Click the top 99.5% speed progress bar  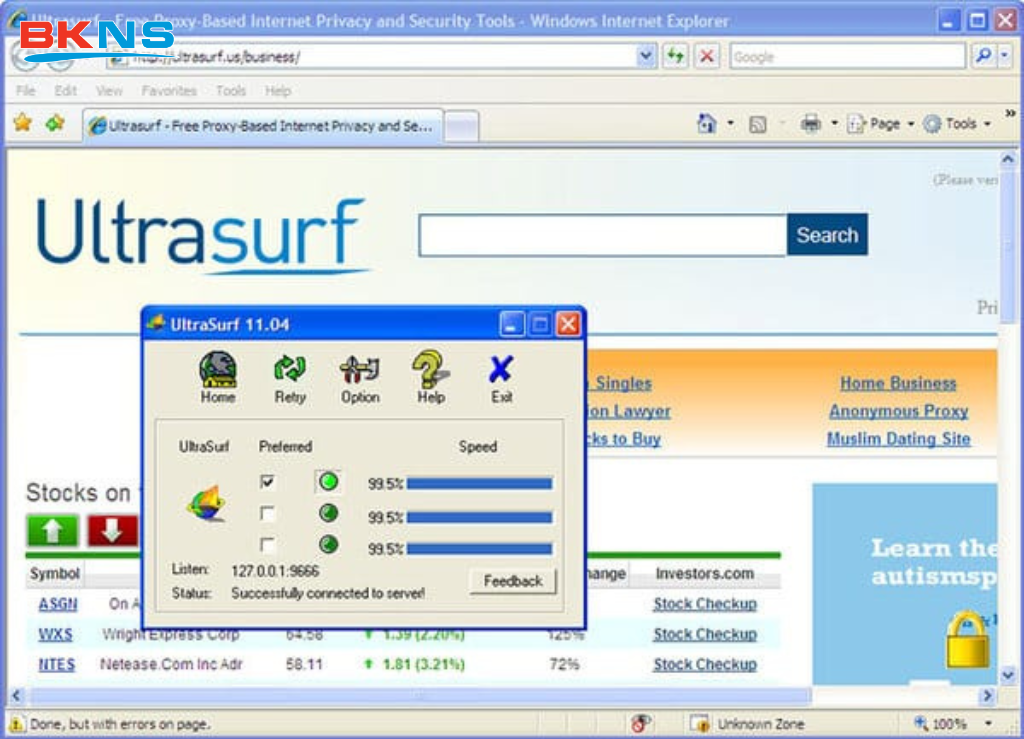[x=480, y=482]
